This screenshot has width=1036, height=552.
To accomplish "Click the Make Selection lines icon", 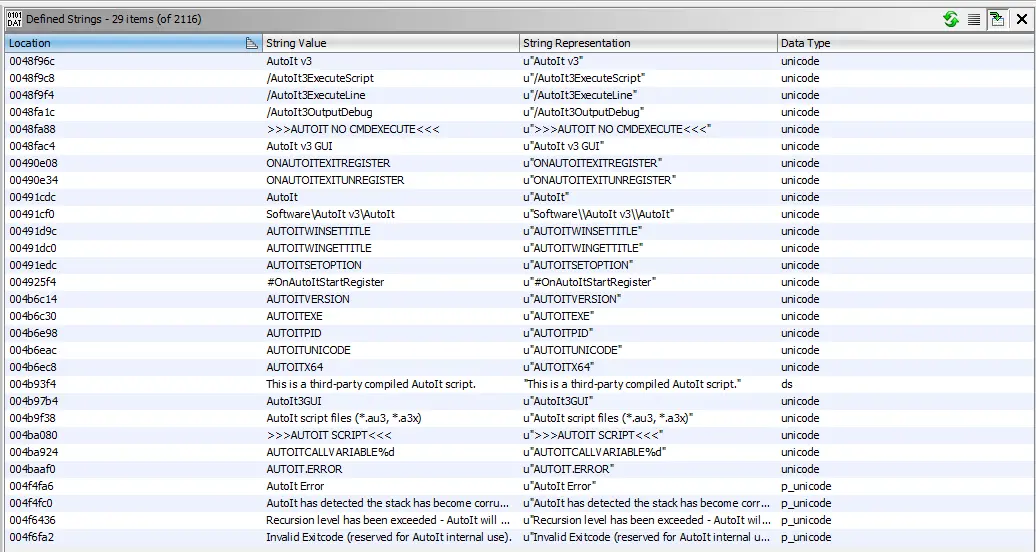I will (x=974, y=19).
